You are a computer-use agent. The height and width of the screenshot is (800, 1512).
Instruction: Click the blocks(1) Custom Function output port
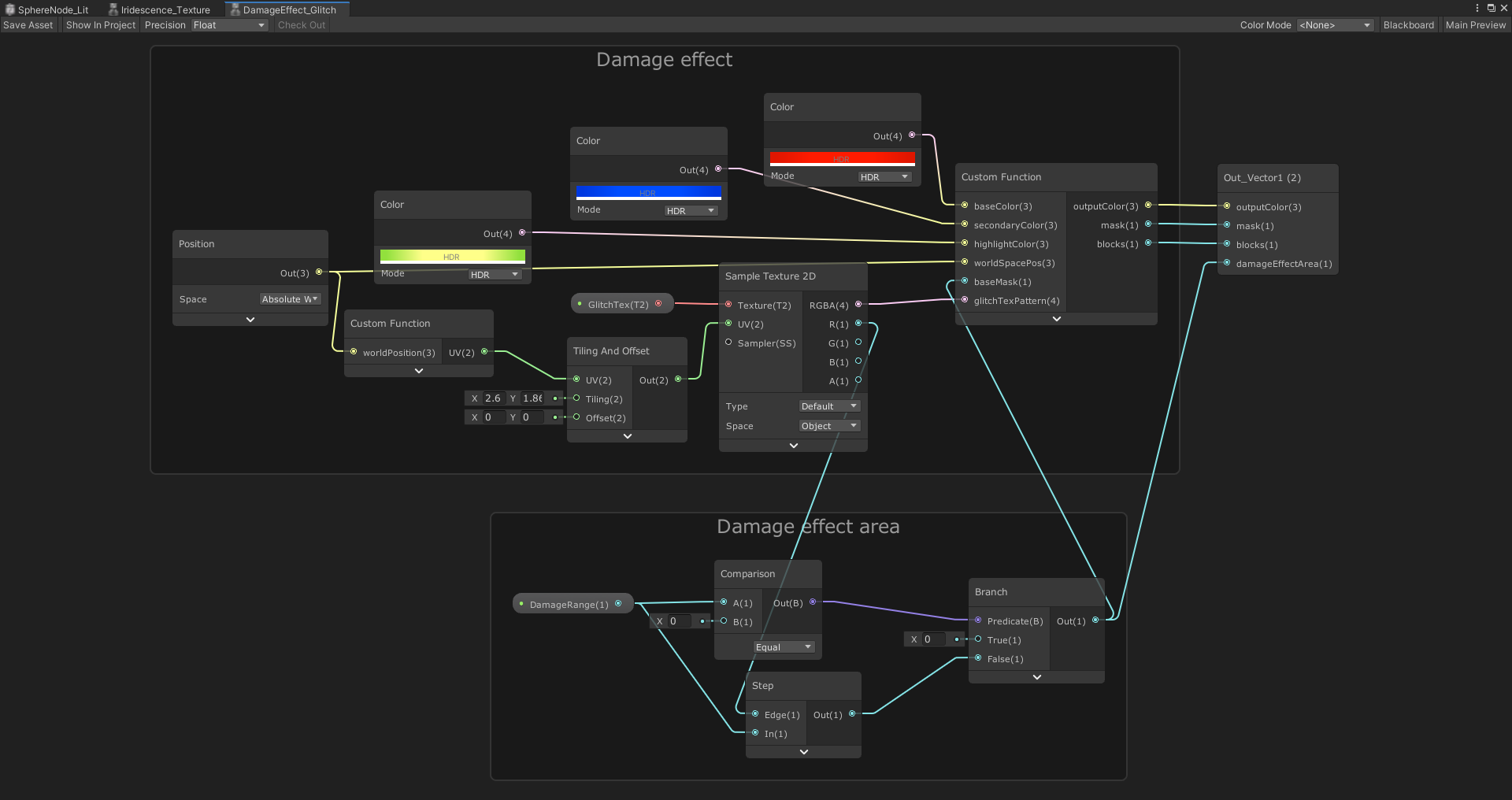pyautogui.click(x=1148, y=243)
